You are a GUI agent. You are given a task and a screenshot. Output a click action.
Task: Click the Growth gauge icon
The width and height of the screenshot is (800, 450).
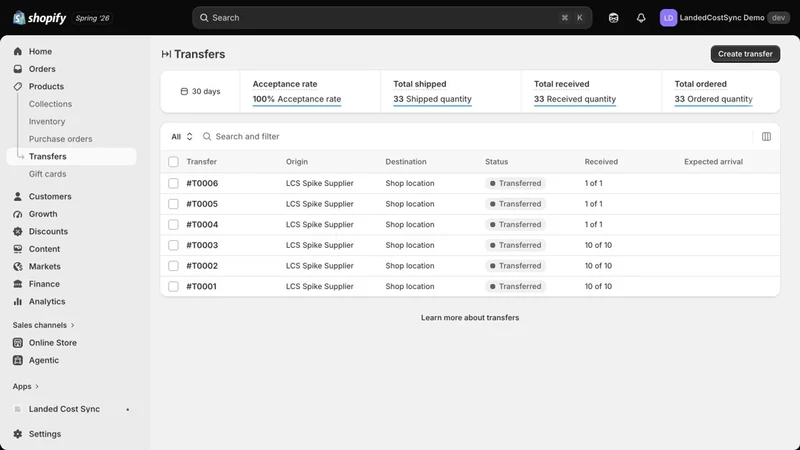pos(18,214)
